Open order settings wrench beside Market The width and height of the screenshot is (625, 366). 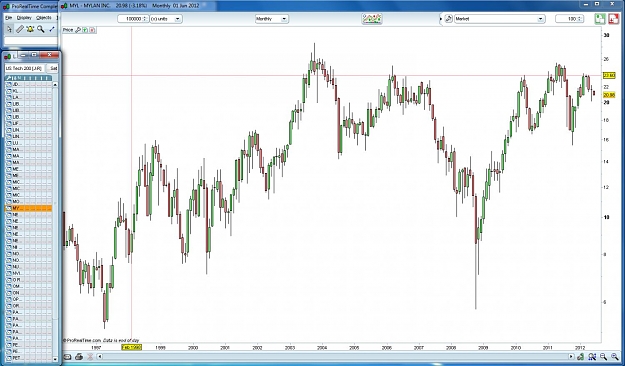click(448, 19)
